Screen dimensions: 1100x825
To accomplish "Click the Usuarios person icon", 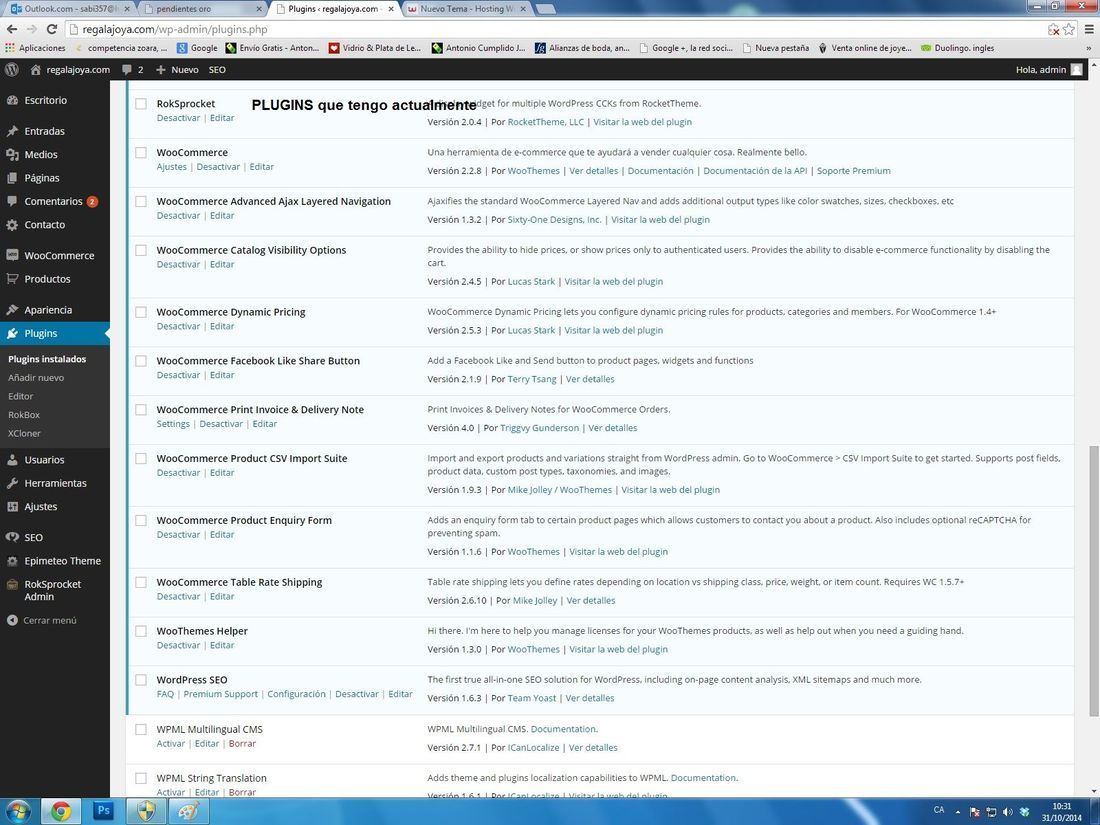I will (x=12, y=460).
